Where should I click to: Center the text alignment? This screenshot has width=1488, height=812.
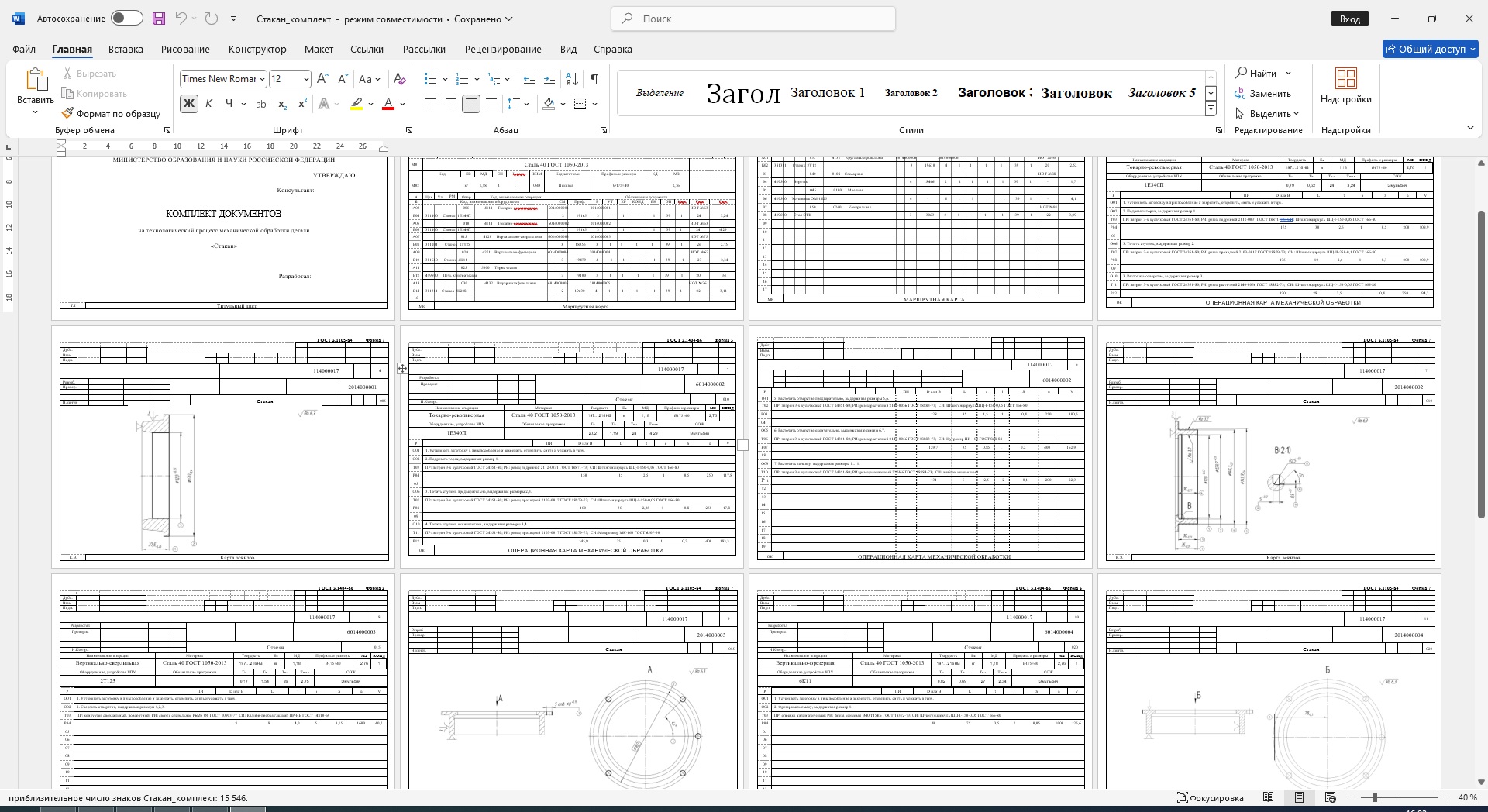click(451, 103)
